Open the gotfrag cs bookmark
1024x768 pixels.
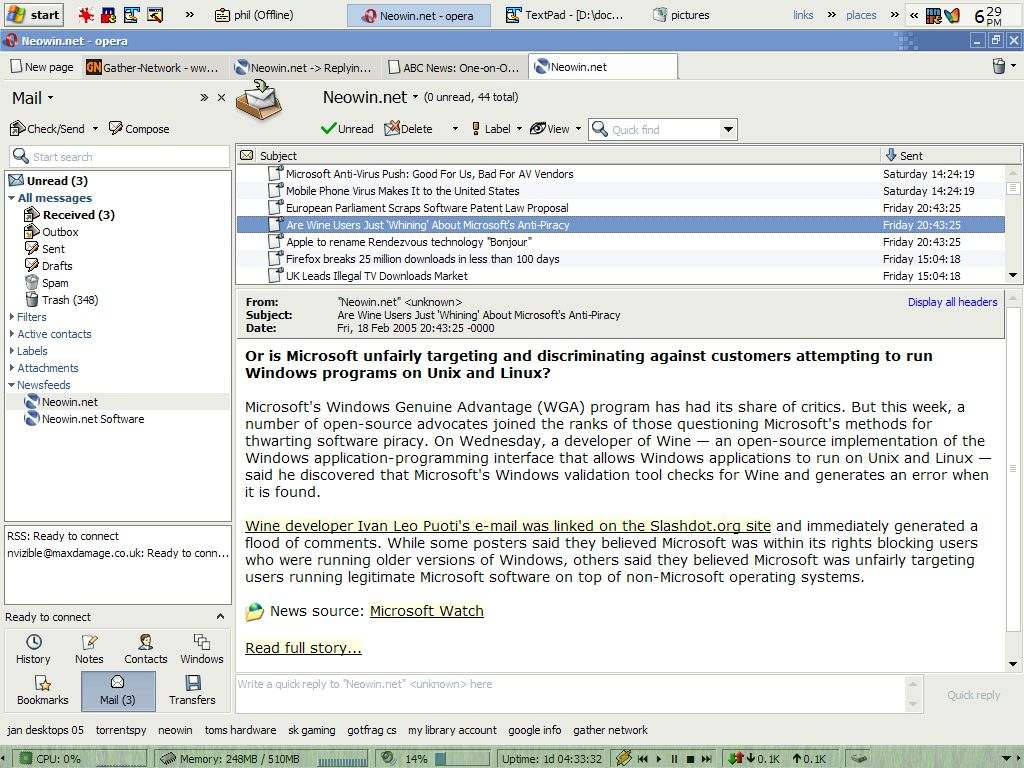(372, 729)
